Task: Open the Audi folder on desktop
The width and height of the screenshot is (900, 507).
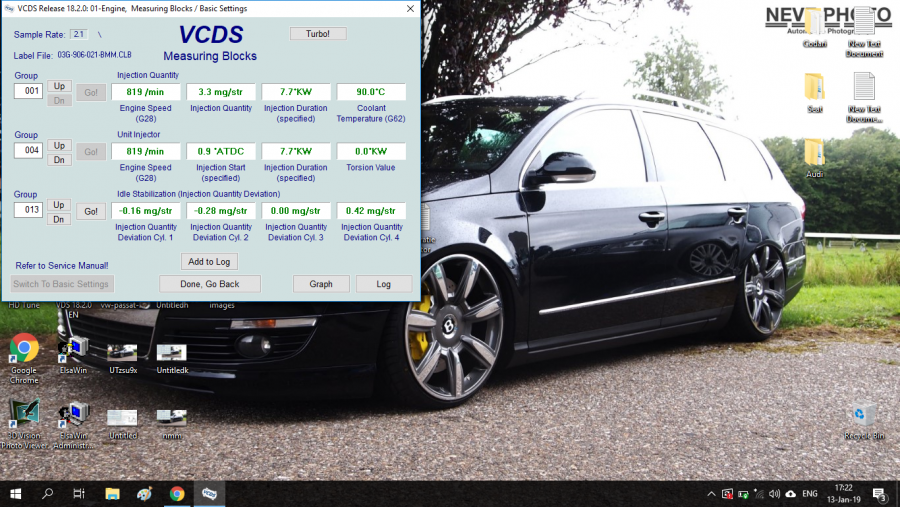Action: pyautogui.click(x=814, y=152)
